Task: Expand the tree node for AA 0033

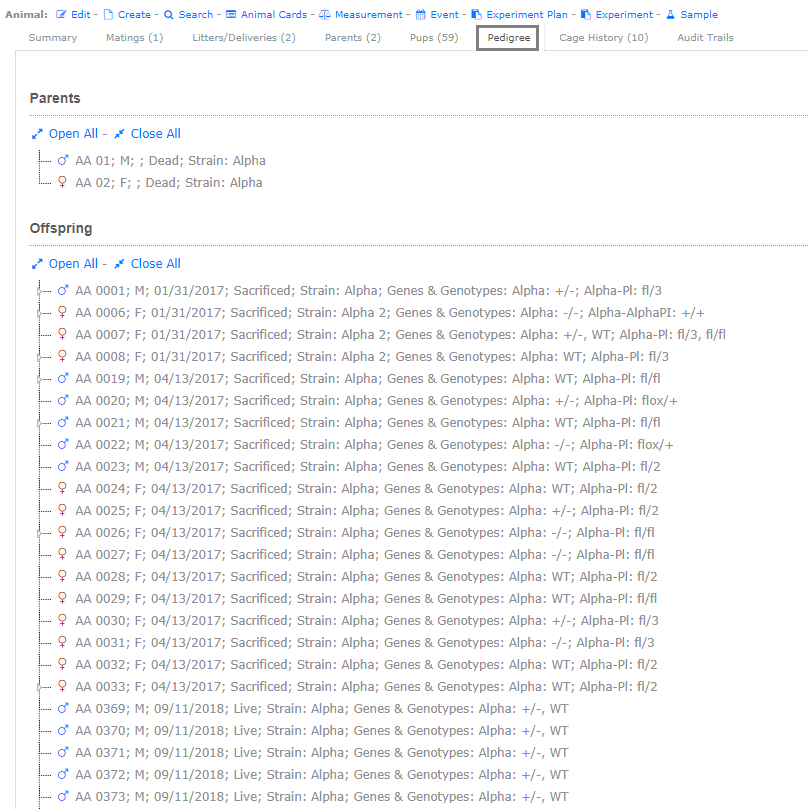Action: point(39,687)
